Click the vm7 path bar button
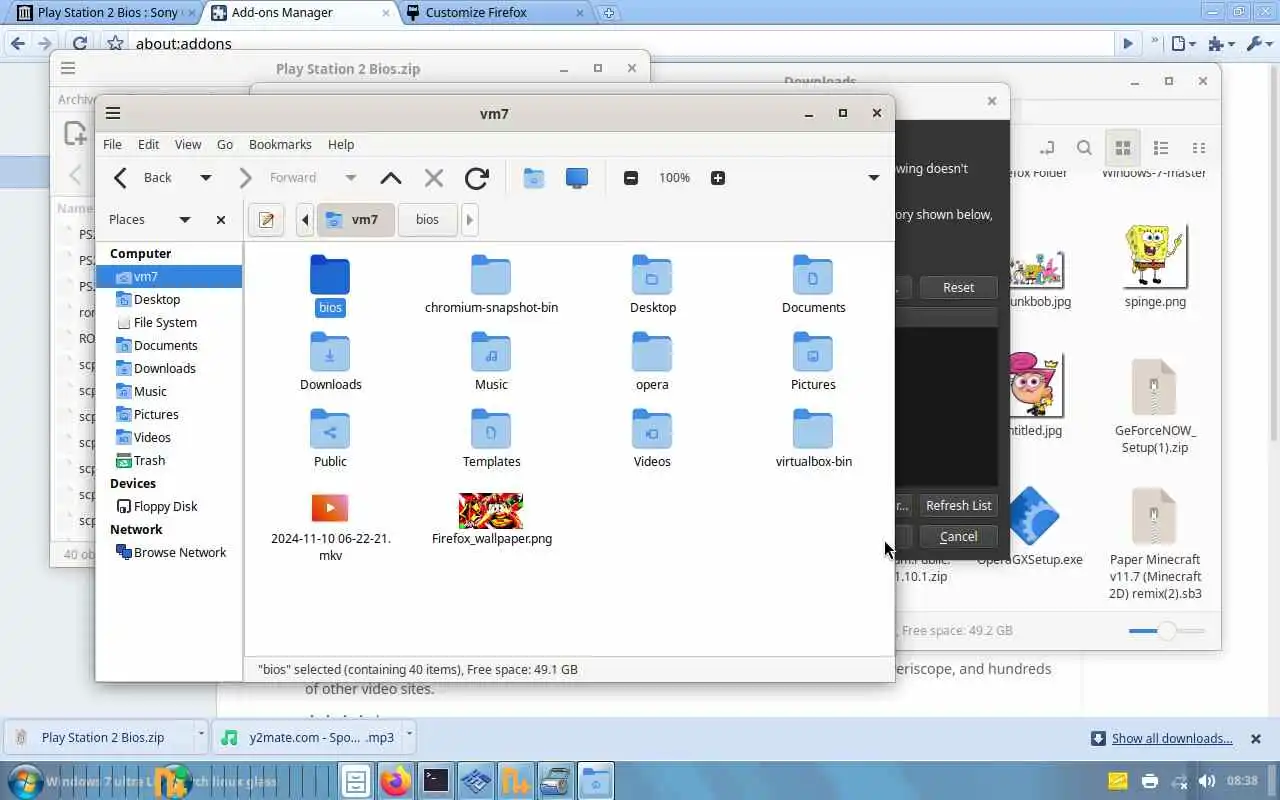Screen dimensions: 1280x800 click(354, 220)
